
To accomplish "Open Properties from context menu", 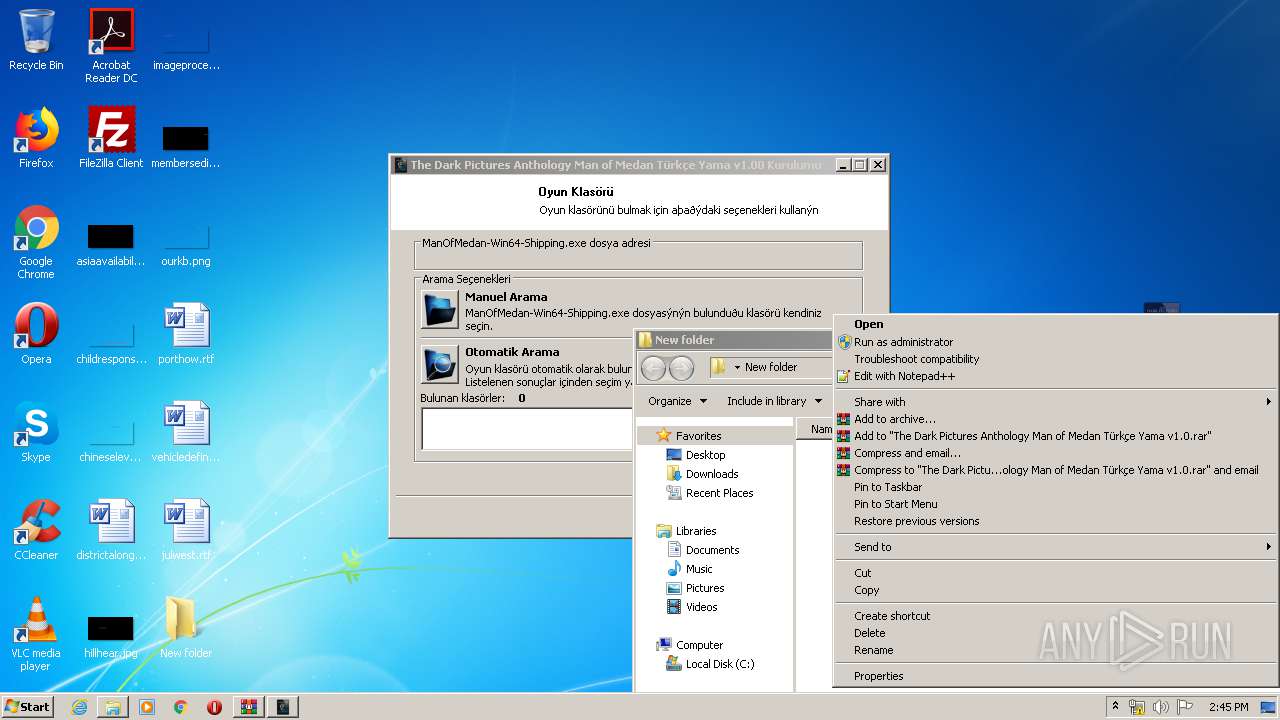I will [x=1055, y=676].
